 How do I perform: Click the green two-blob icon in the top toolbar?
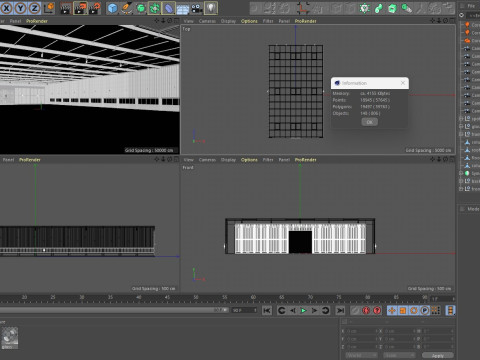point(379,8)
